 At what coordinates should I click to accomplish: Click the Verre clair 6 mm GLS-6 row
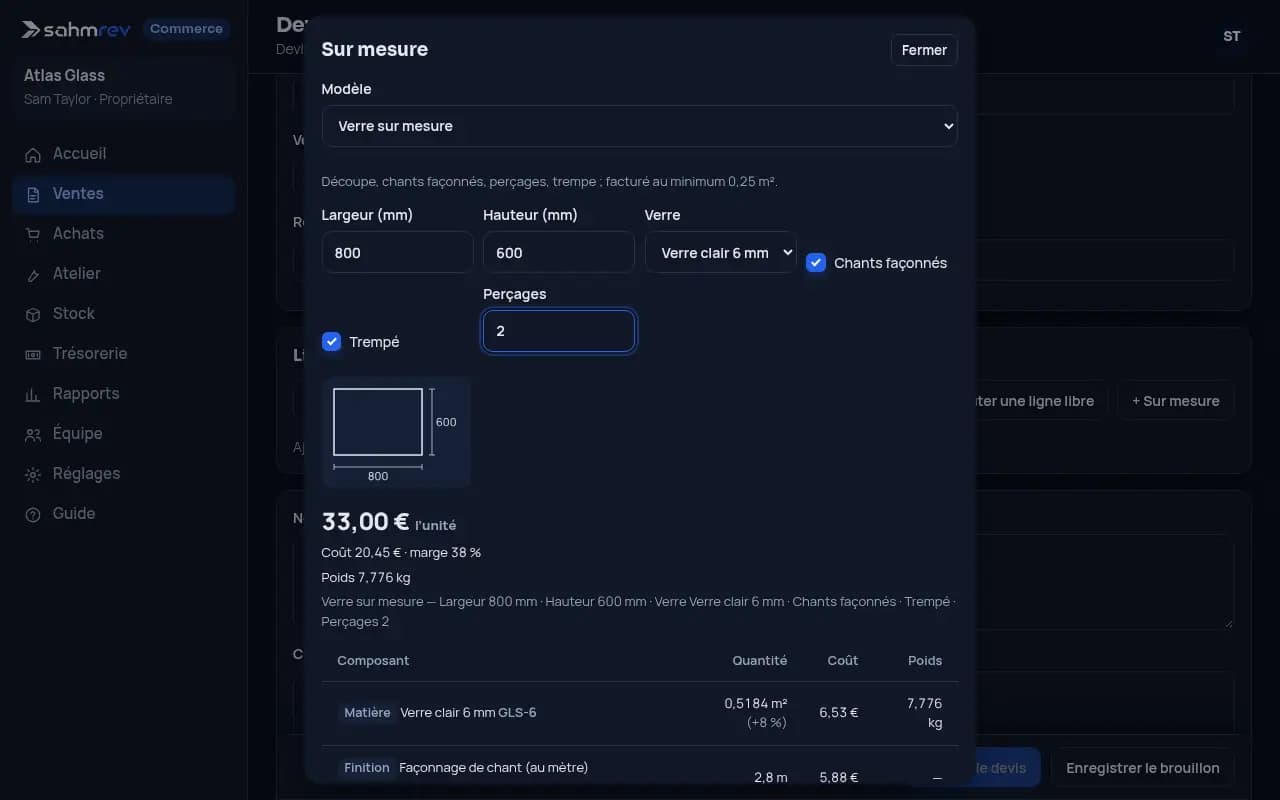[x=639, y=713]
